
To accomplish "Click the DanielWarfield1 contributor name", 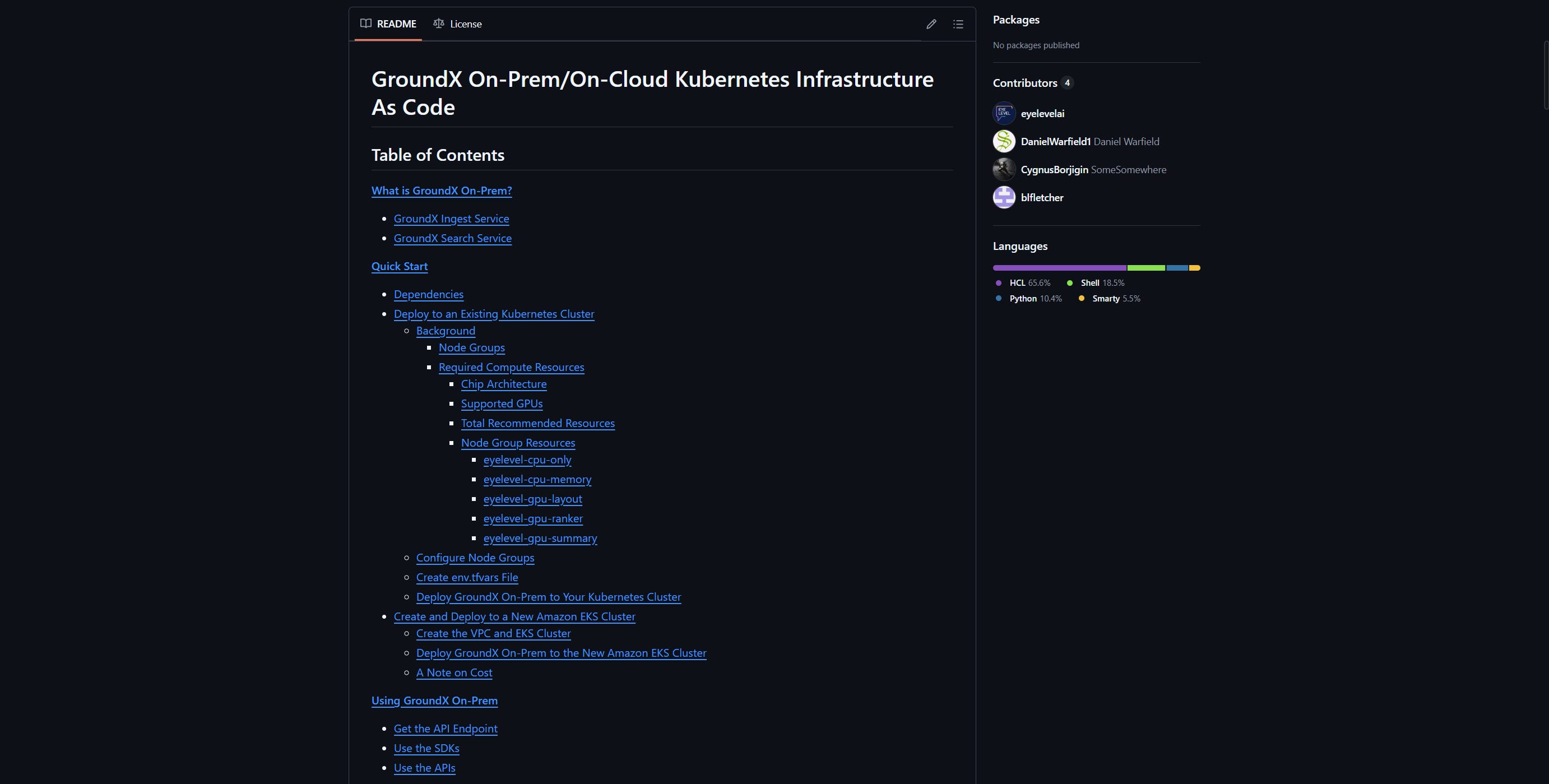I will (x=1055, y=141).
